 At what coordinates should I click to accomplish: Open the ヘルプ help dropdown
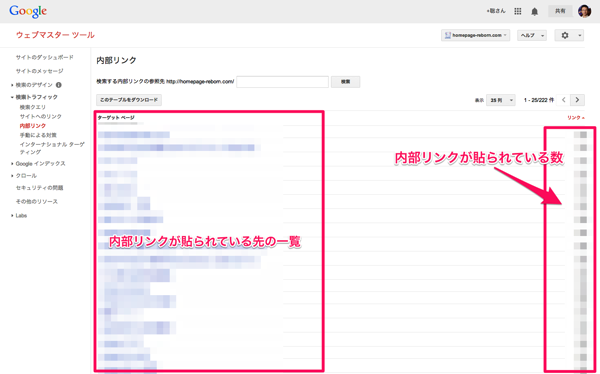coord(532,35)
